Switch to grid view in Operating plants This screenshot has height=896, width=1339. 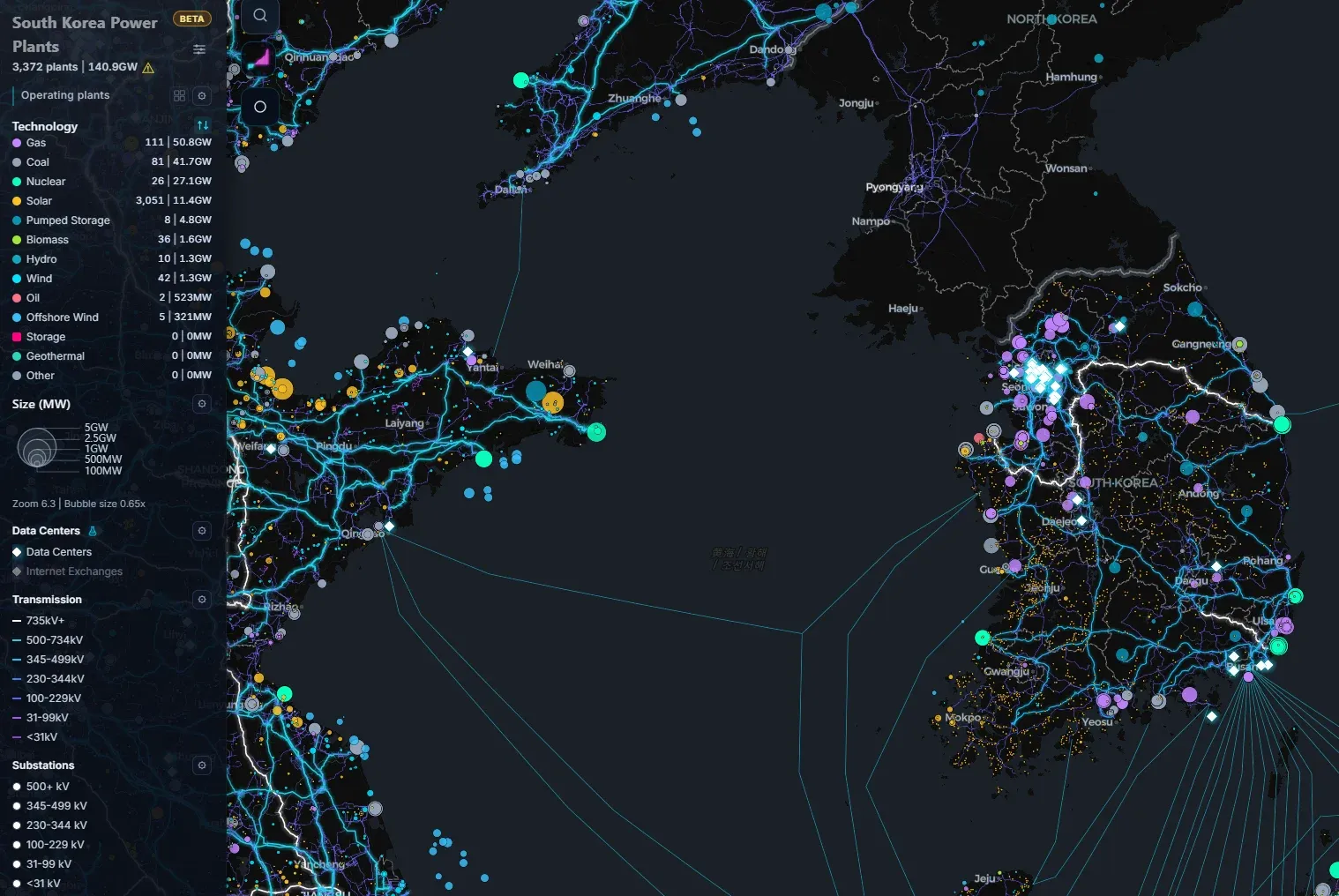(x=180, y=95)
